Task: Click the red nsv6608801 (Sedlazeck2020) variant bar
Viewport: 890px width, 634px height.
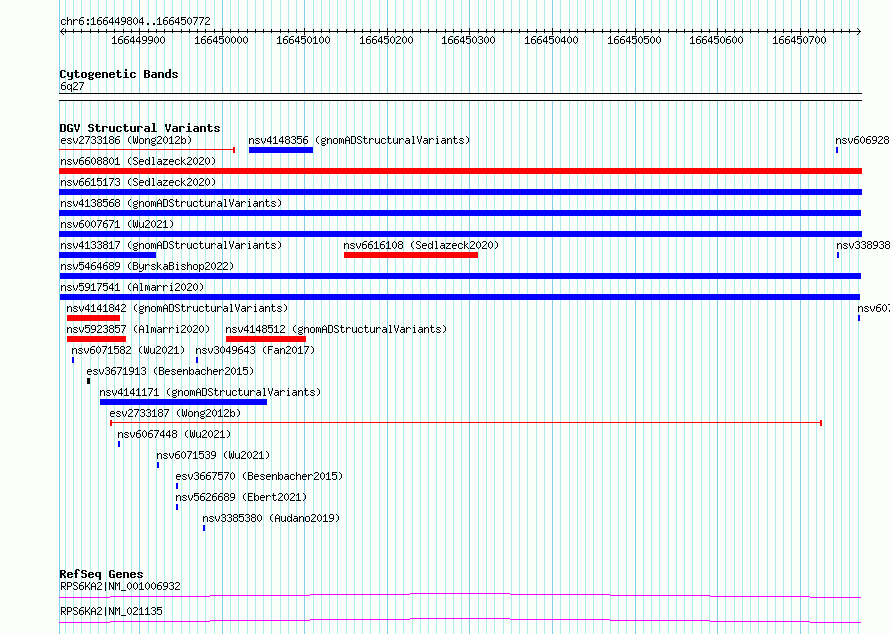Action: point(460,171)
